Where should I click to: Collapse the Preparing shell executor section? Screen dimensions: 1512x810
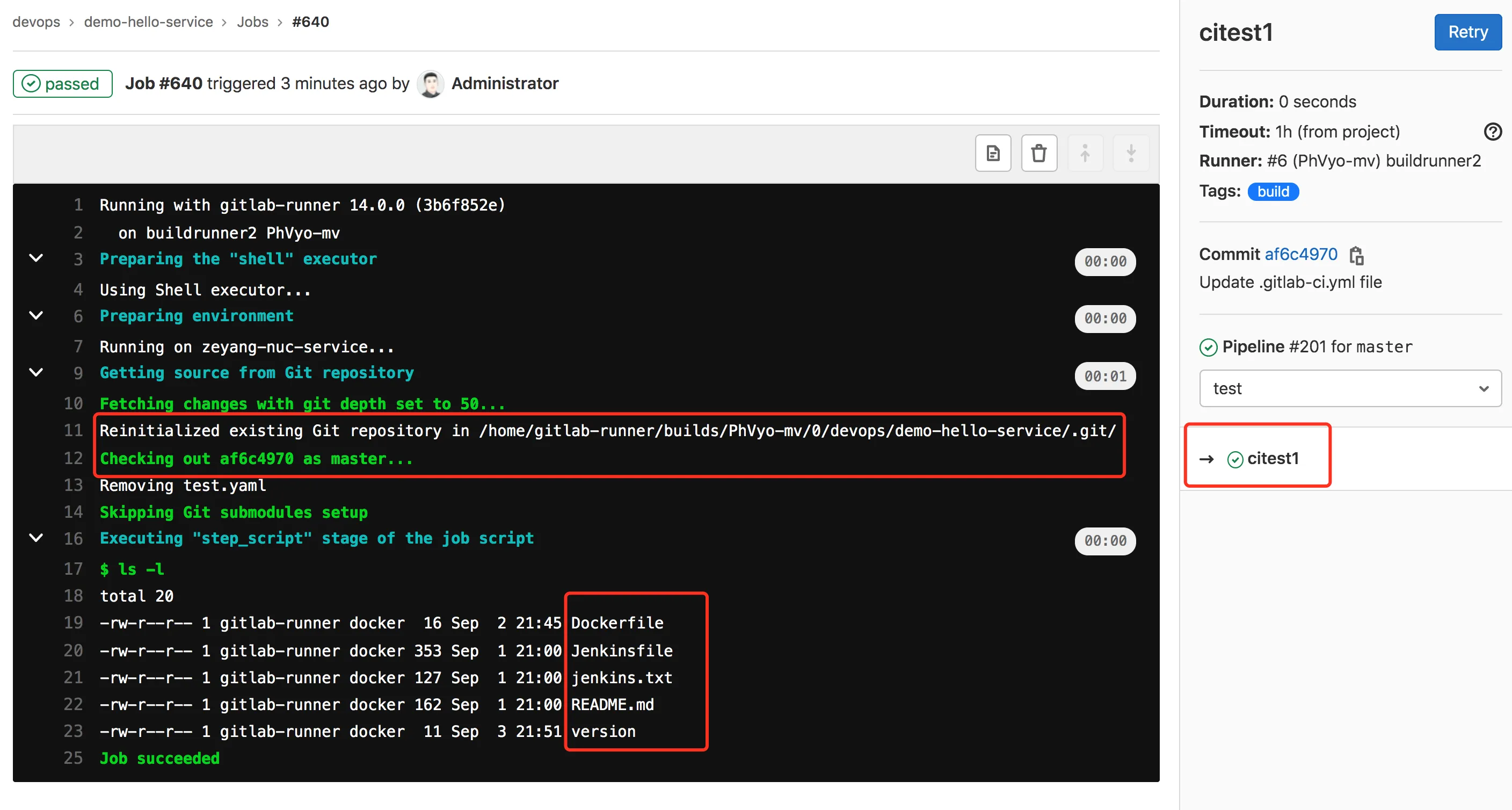[x=36, y=258]
